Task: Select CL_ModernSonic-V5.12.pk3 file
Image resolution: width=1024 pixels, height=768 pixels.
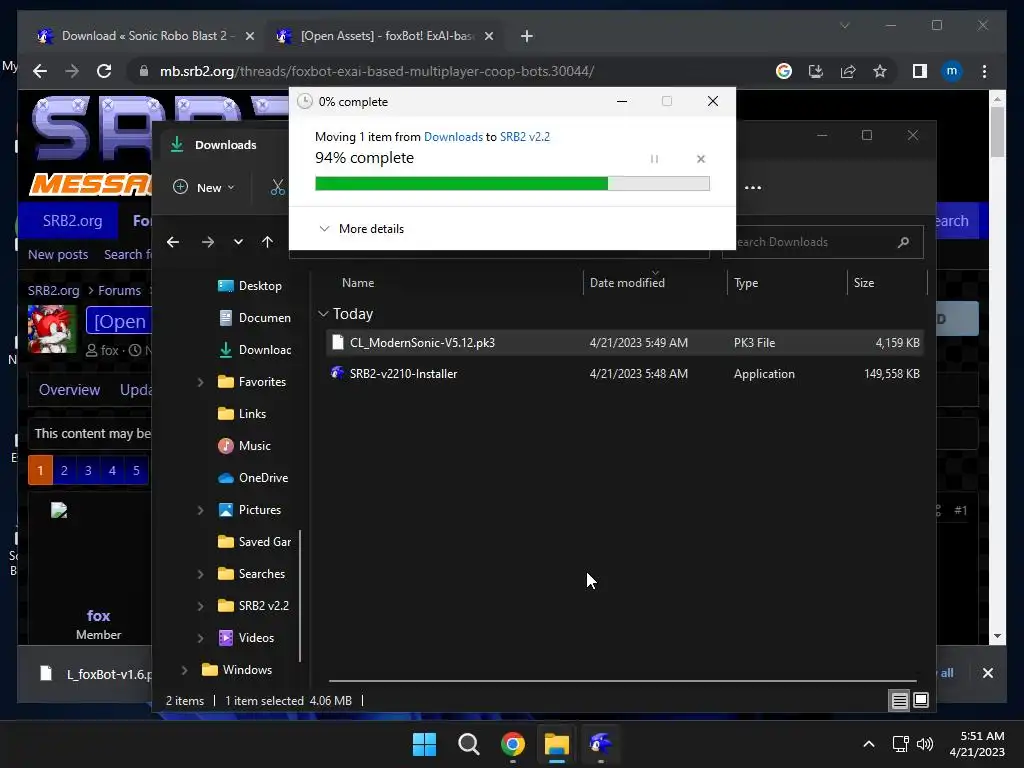Action: 625,342
